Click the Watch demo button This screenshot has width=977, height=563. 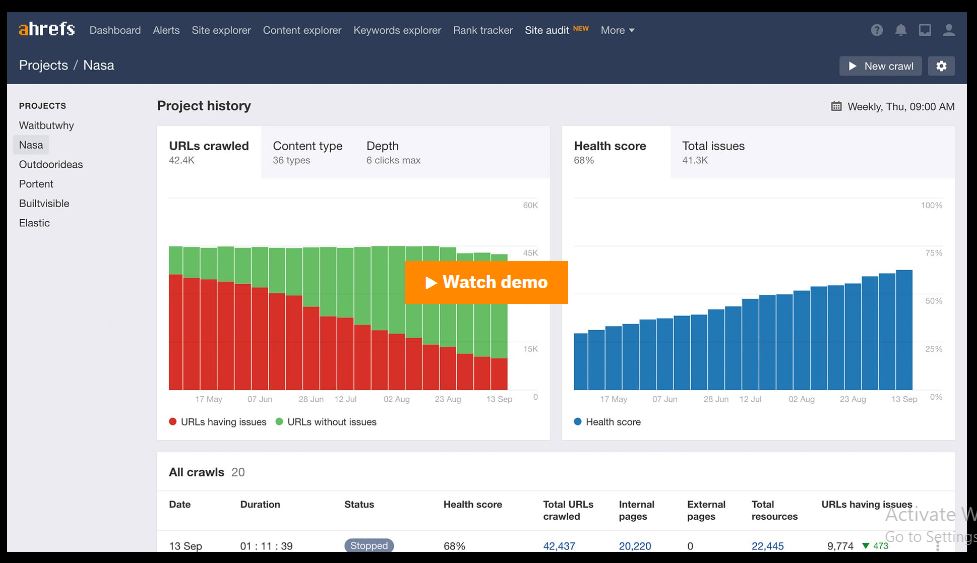coord(486,282)
